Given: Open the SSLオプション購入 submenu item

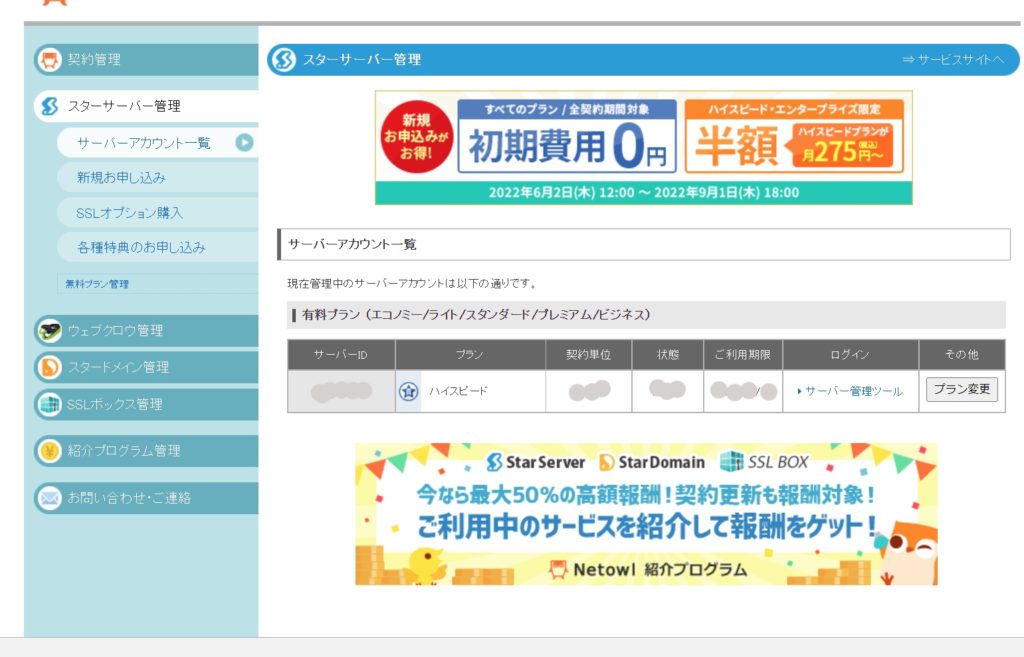Looking at the screenshot, I should pyautogui.click(x=129, y=213).
